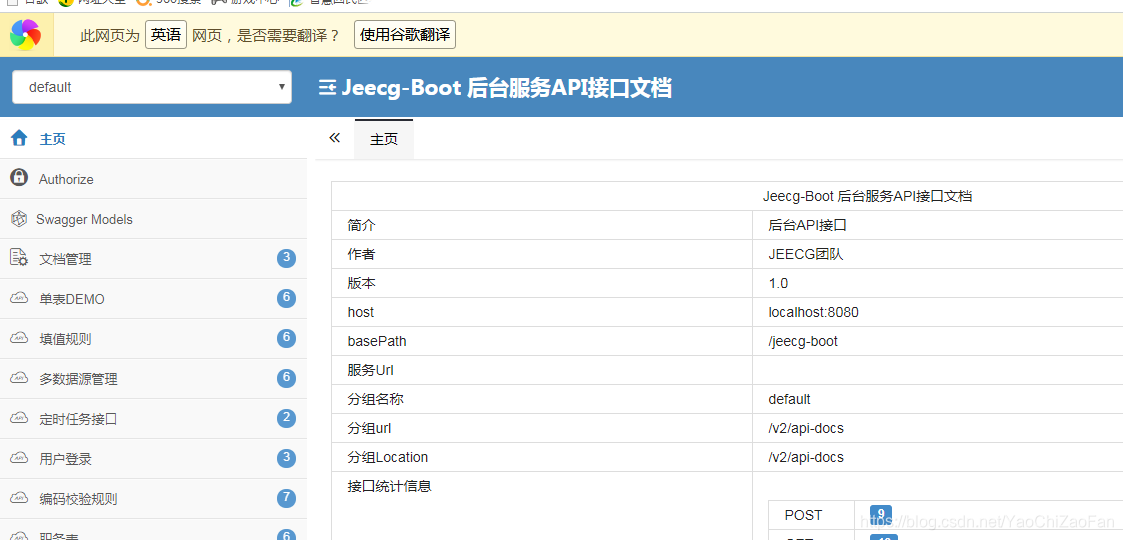Click the 版本 row label
This screenshot has height=540, width=1123.
(361, 283)
